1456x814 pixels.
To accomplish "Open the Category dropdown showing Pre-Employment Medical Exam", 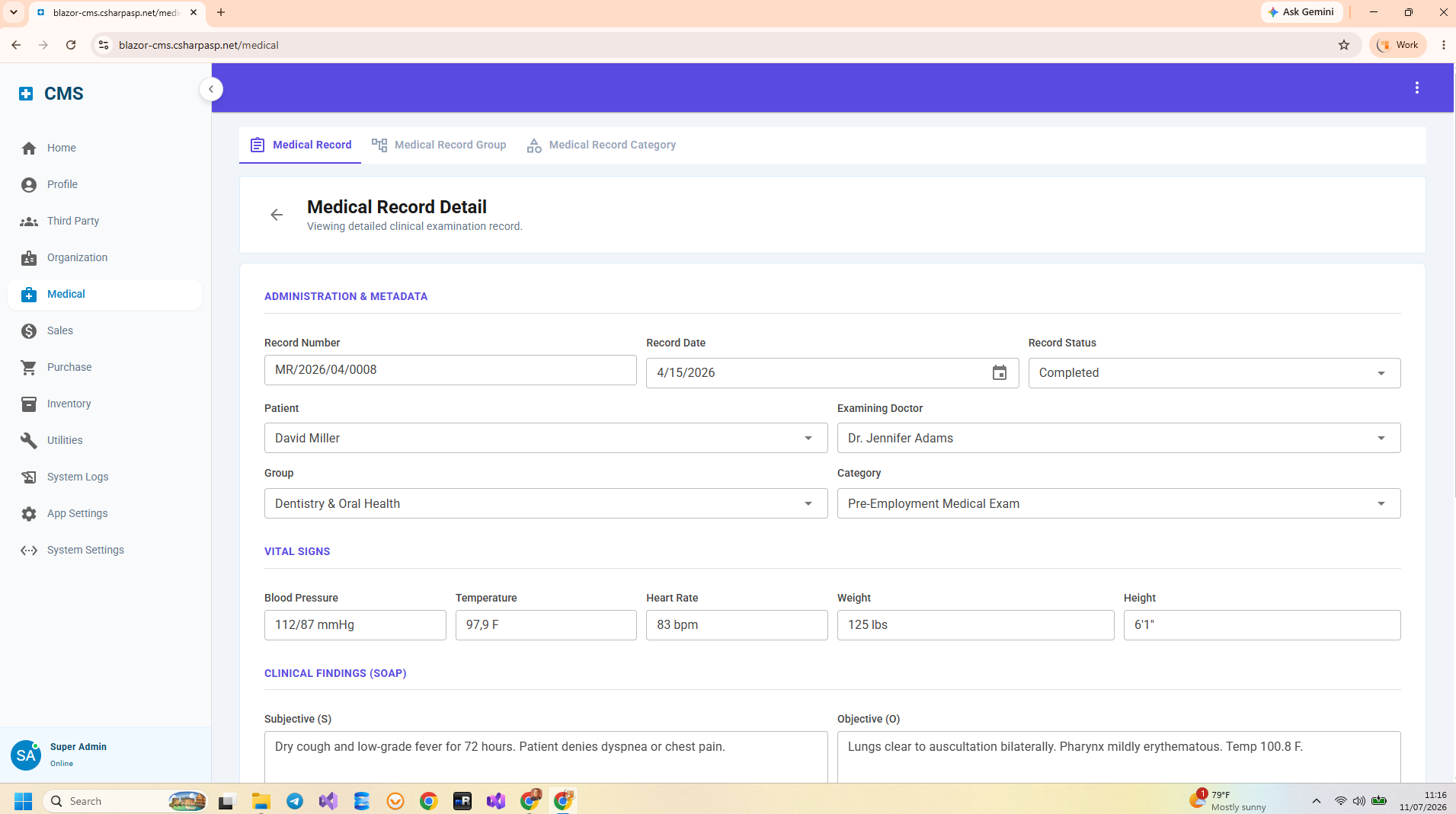I will (1118, 503).
